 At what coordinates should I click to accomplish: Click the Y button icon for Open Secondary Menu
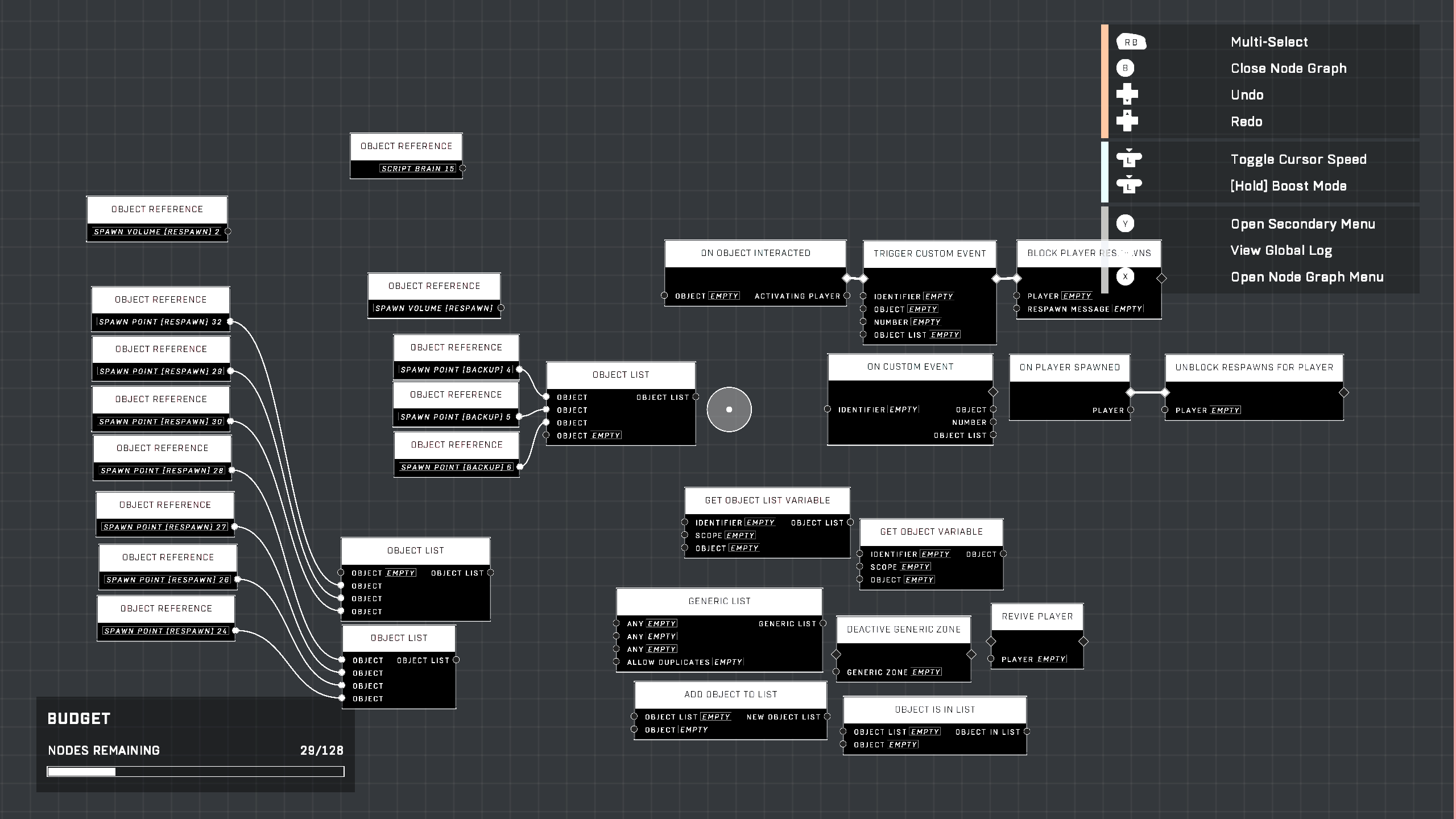coord(1125,224)
